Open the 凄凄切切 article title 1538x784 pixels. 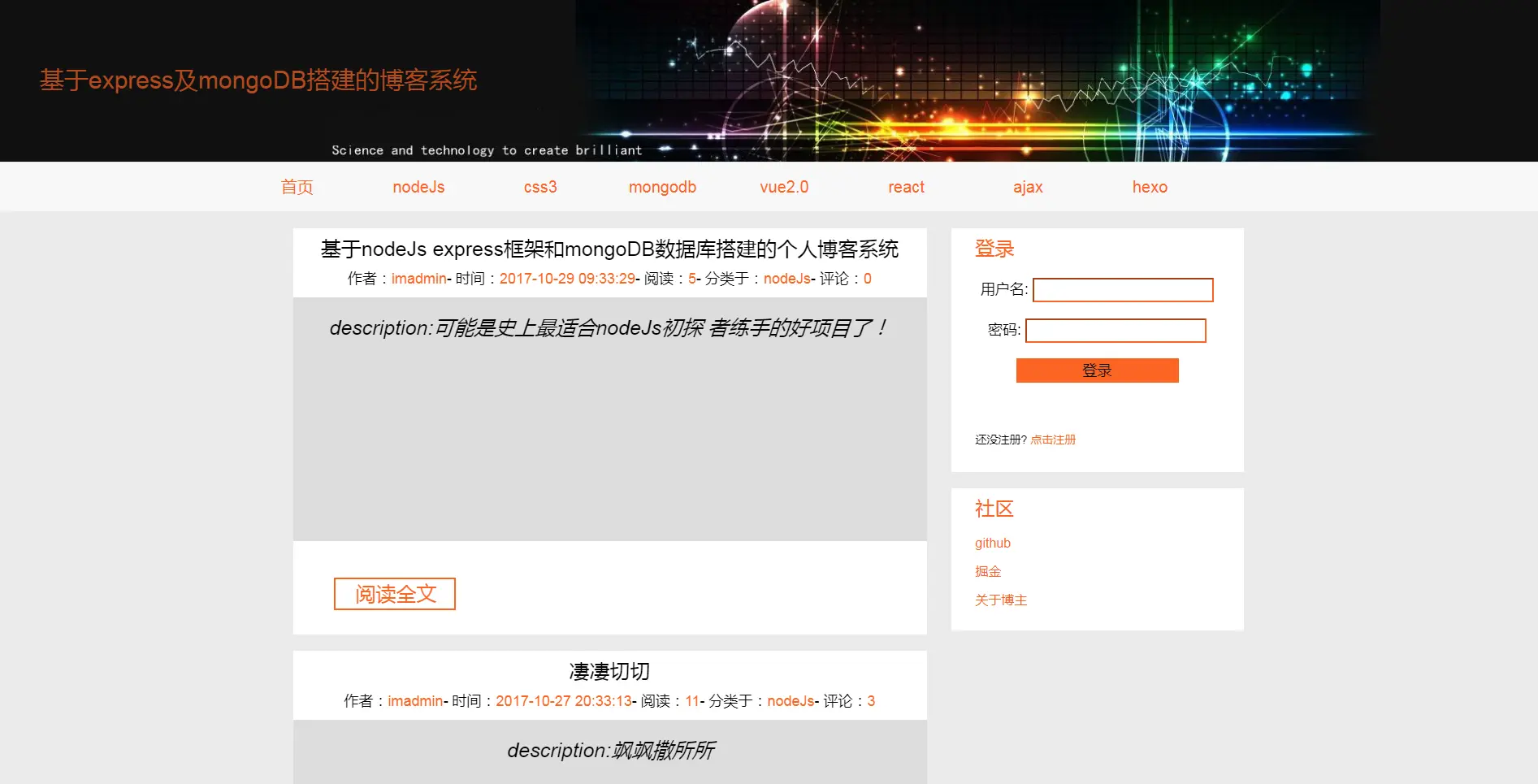tap(609, 670)
